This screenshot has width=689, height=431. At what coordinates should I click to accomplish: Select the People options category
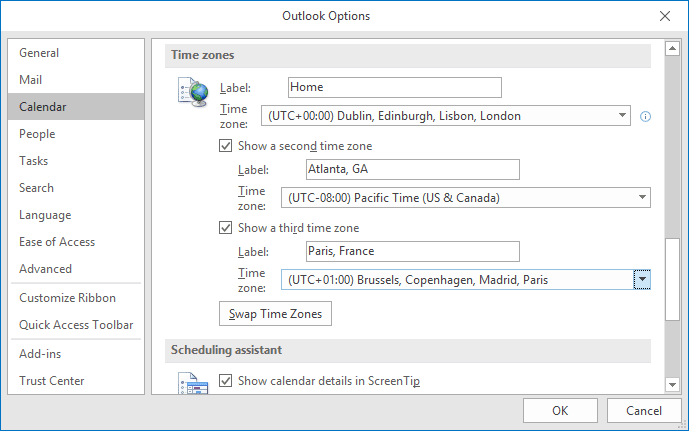(x=76, y=134)
